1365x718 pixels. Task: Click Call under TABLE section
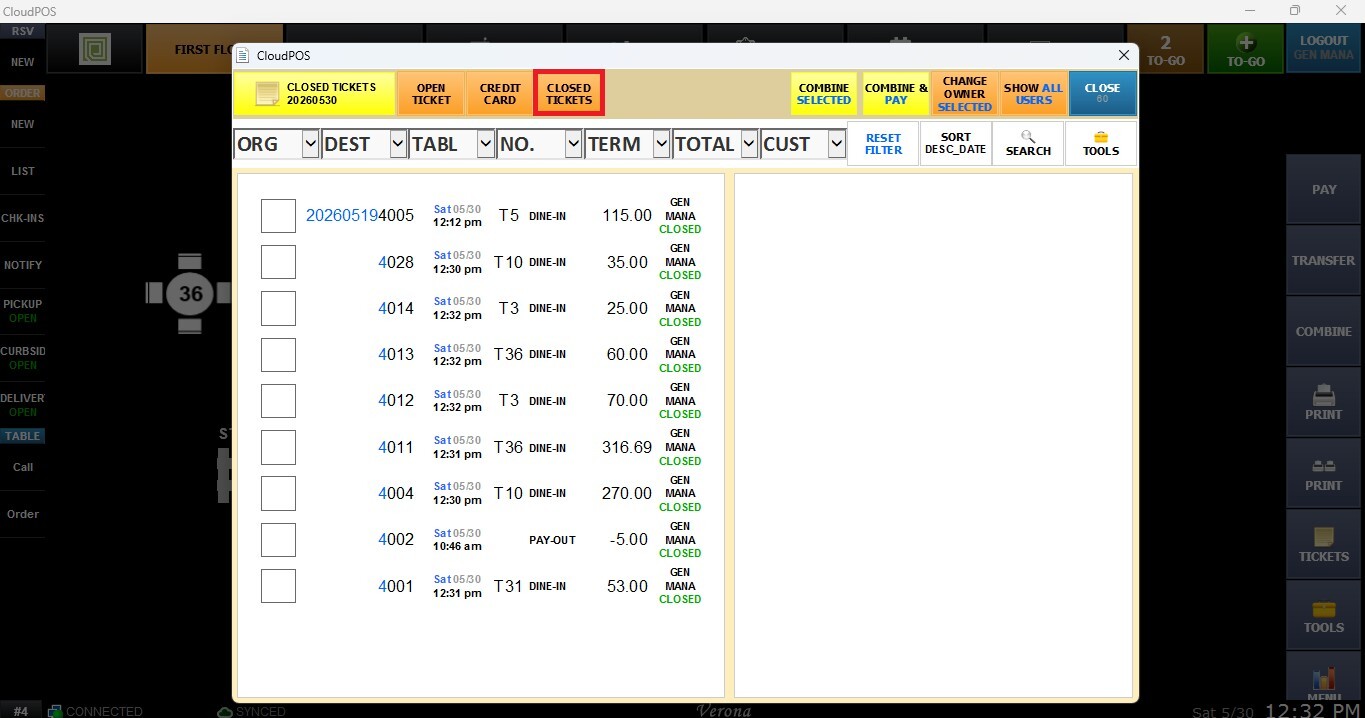pyautogui.click(x=22, y=467)
